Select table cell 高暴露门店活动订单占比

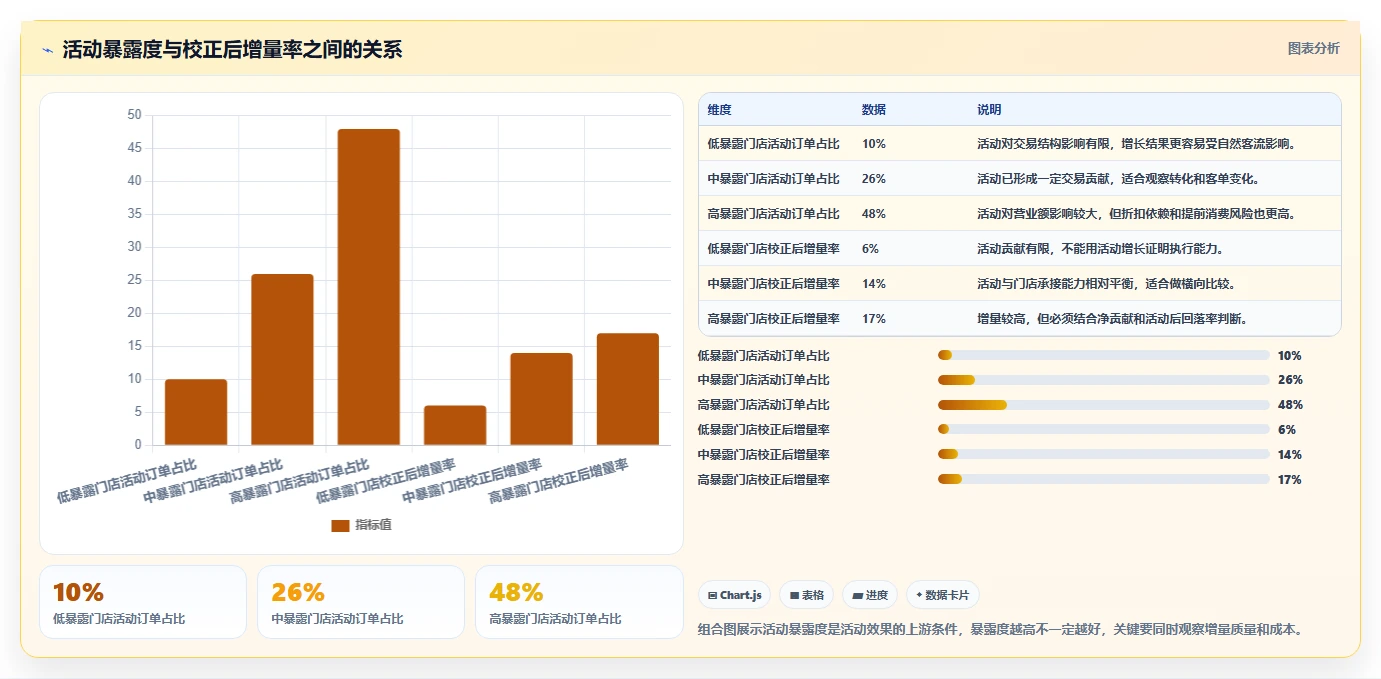point(773,214)
